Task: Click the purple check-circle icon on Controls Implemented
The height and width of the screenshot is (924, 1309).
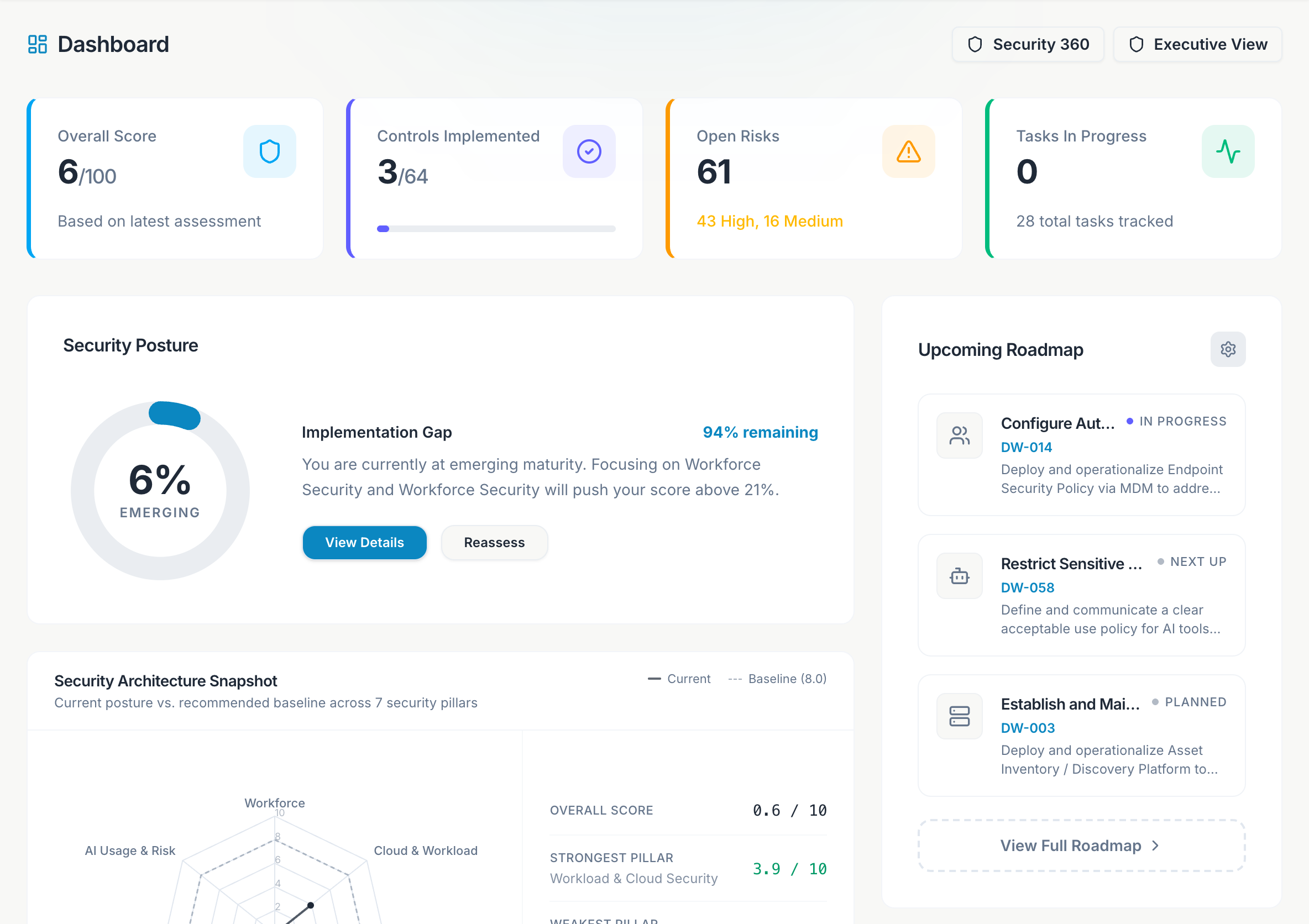Action: tap(589, 151)
